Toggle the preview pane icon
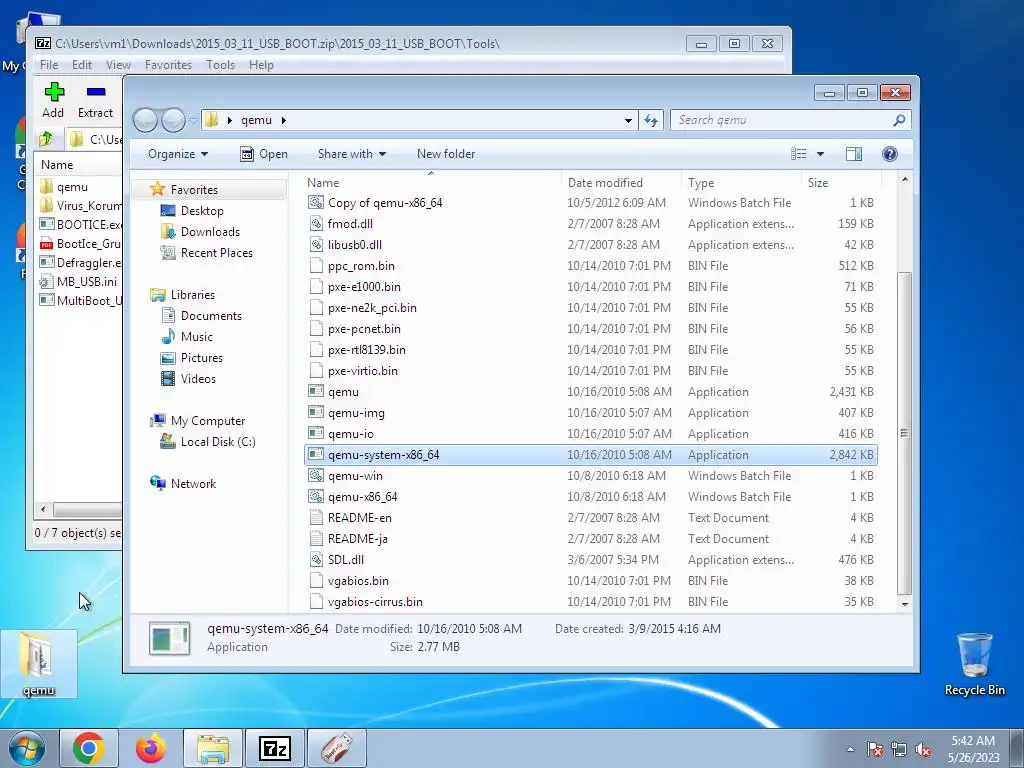Screen dimensions: 1024x768 (854, 154)
